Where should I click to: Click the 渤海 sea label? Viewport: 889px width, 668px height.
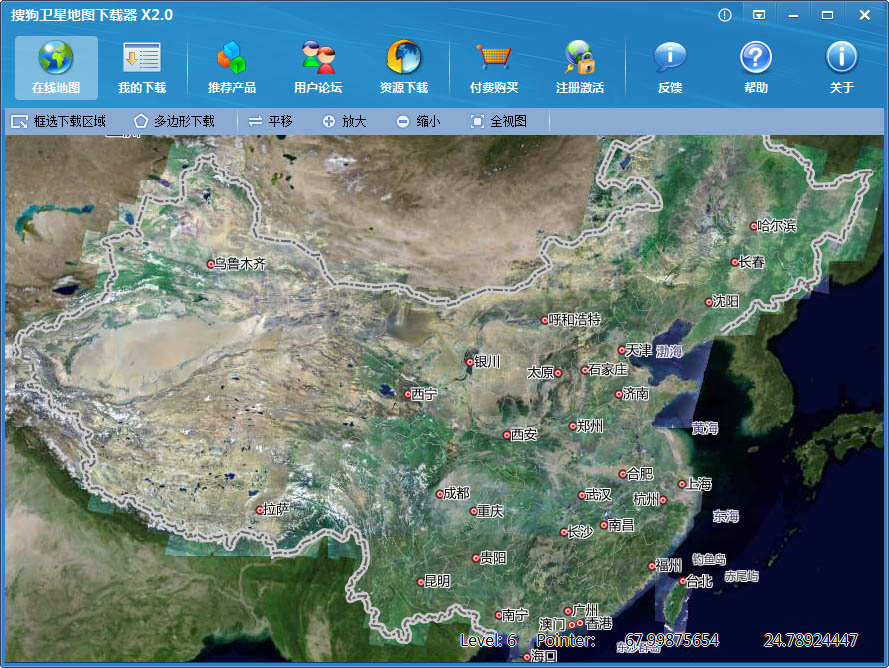coord(670,352)
